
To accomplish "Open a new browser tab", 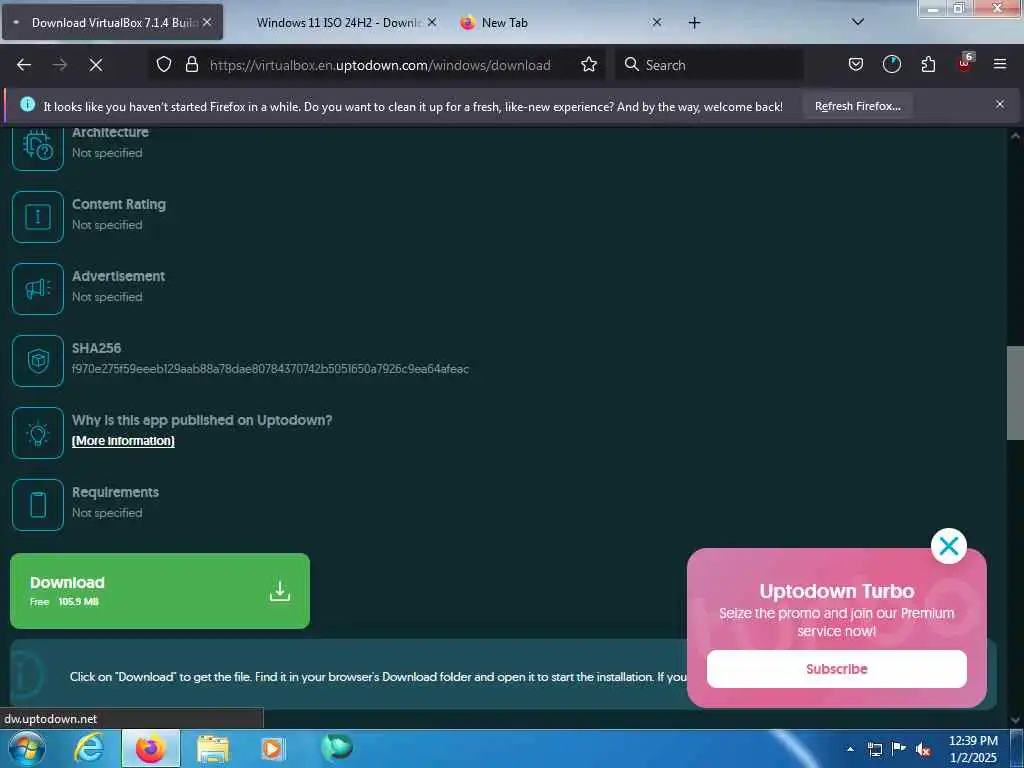I will [x=694, y=23].
